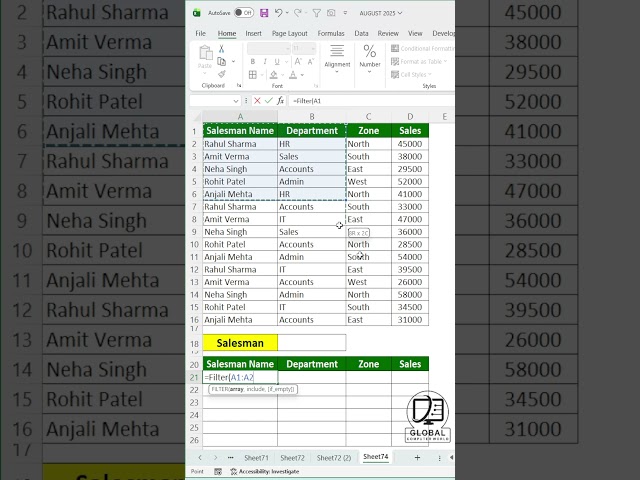Open Format as Table menu

419,62
